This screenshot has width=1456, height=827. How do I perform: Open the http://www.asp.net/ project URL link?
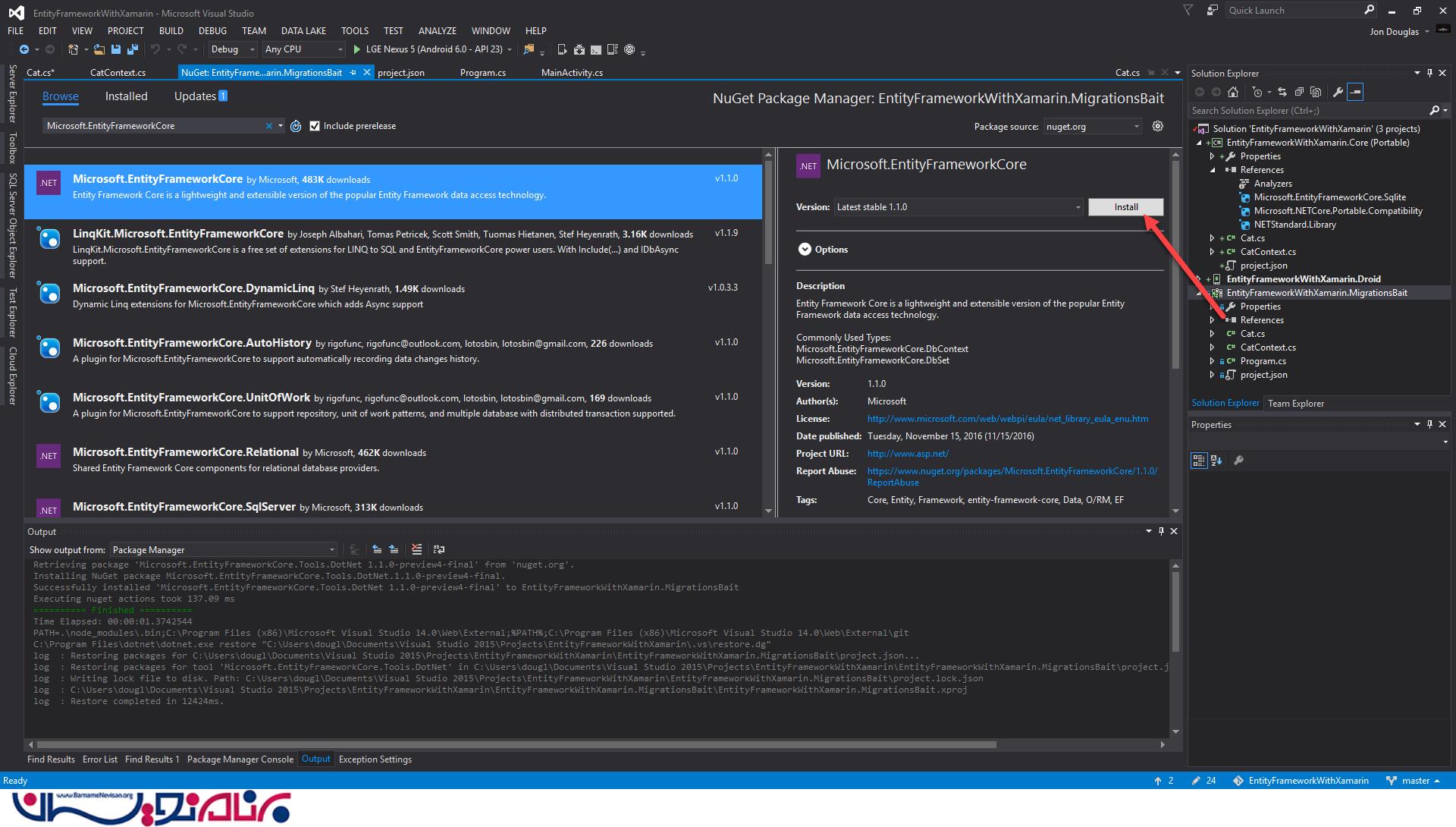pyautogui.click(x=908, y=454)
